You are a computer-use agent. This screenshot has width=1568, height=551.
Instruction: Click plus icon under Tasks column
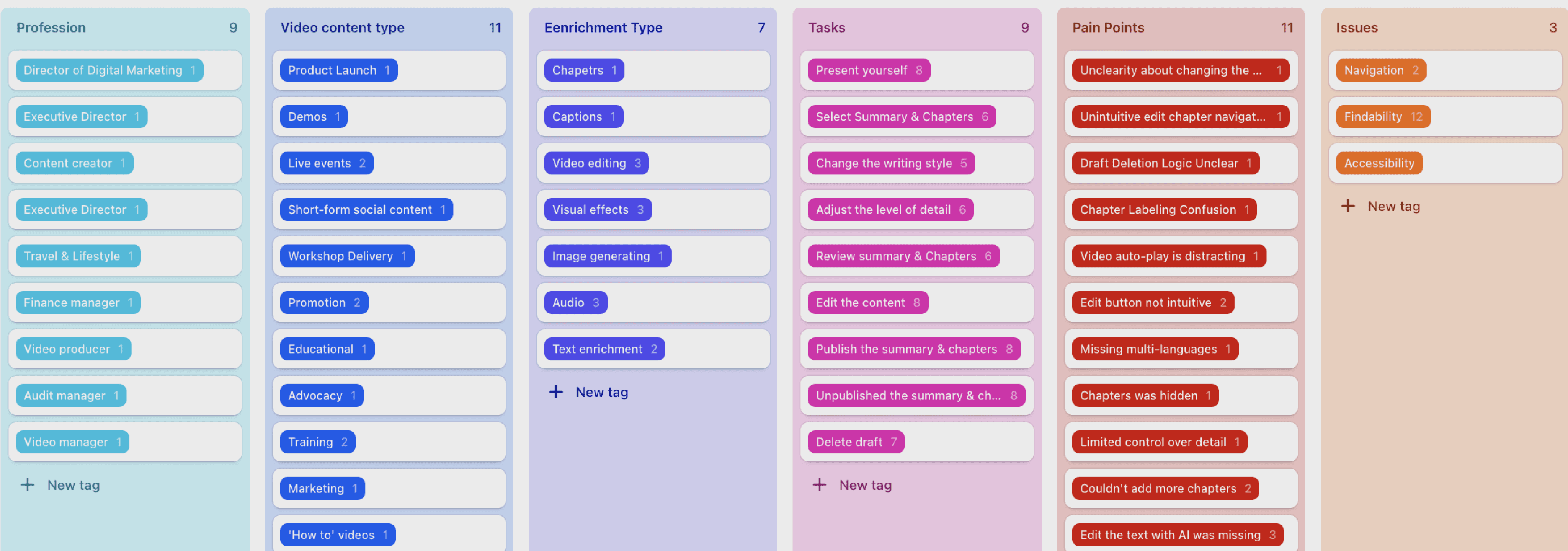819,485
